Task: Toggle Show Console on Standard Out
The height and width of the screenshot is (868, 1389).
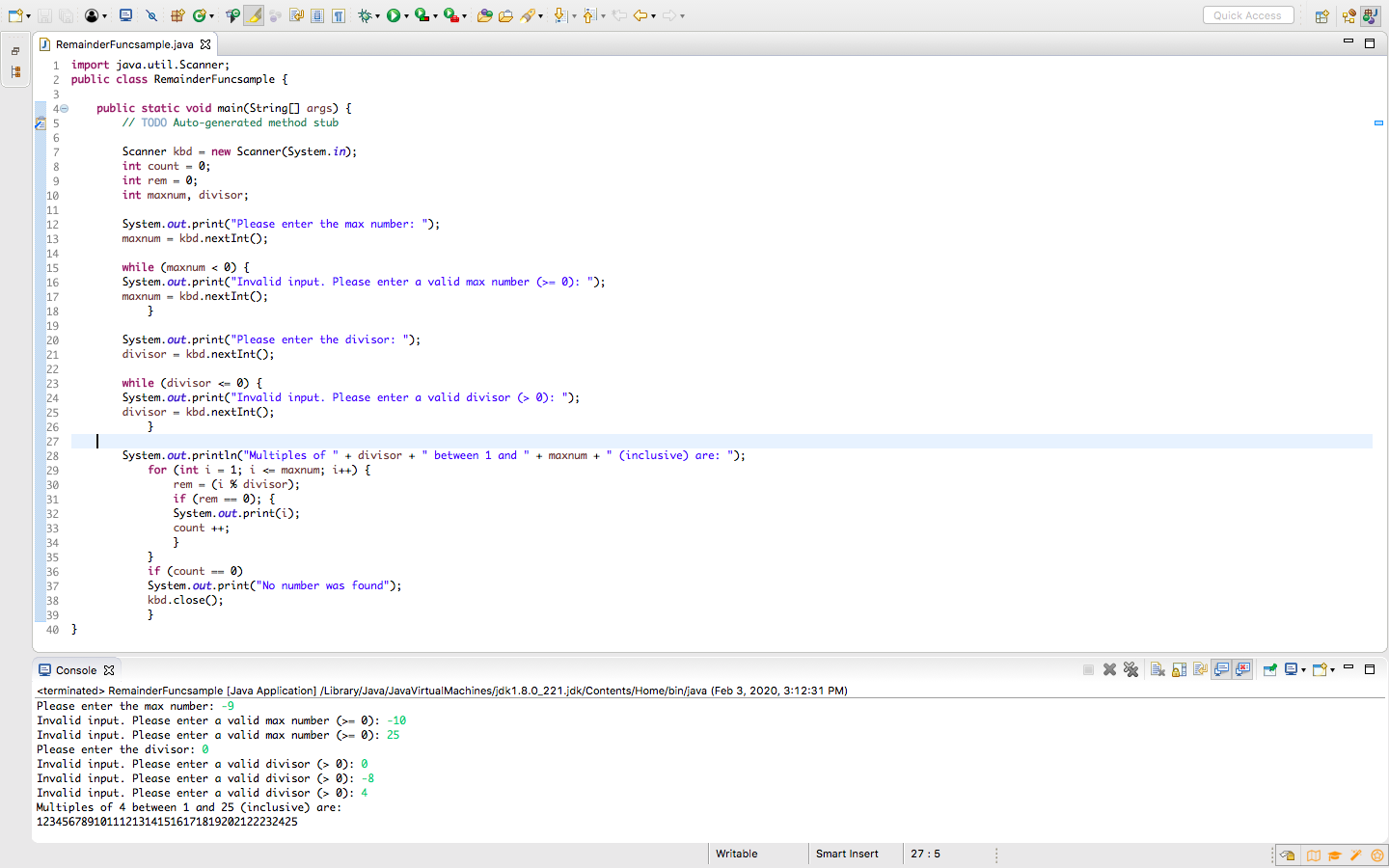Action: [x=1221, y=669]
